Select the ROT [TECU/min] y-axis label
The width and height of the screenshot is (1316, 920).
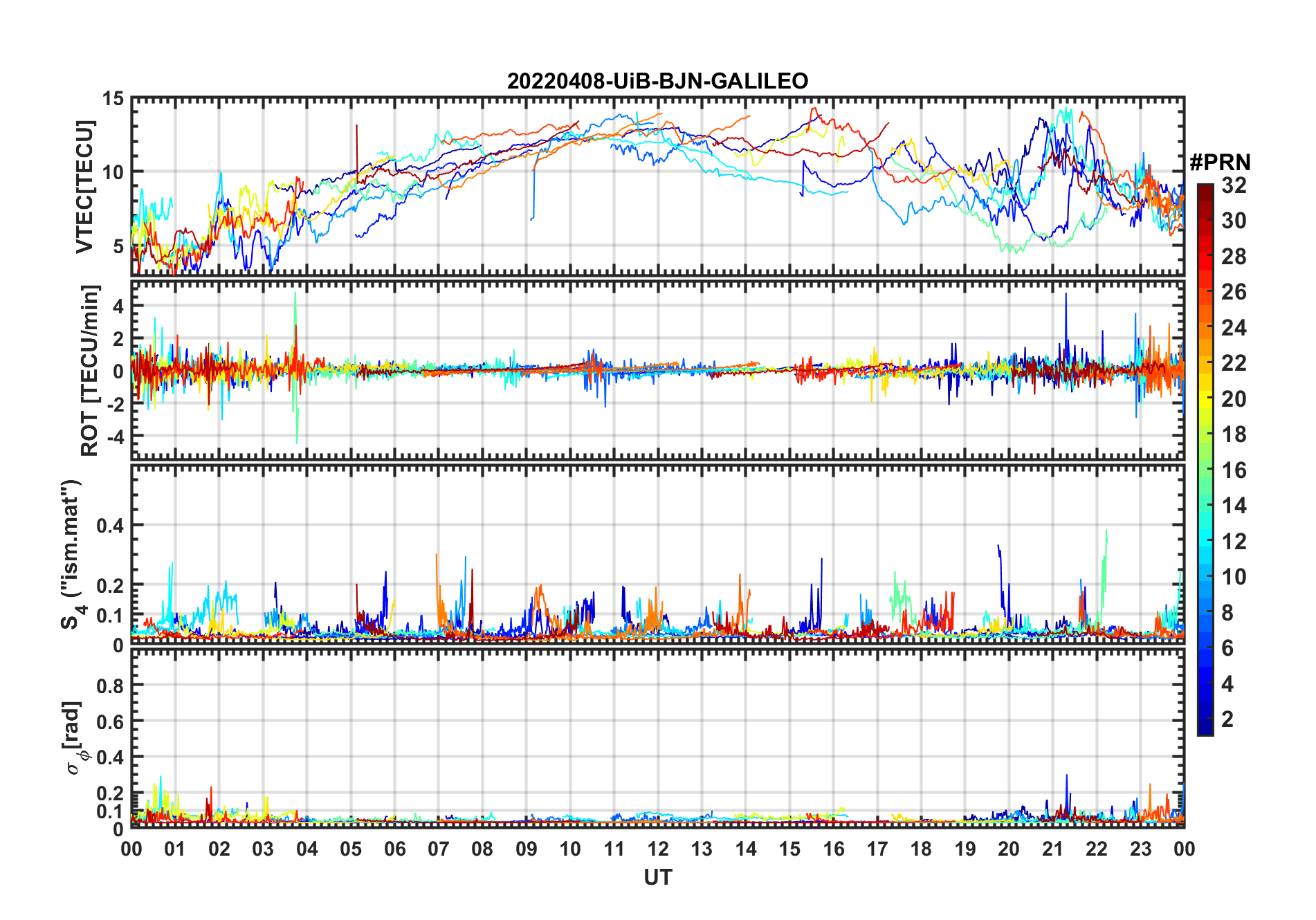point(90,370)
